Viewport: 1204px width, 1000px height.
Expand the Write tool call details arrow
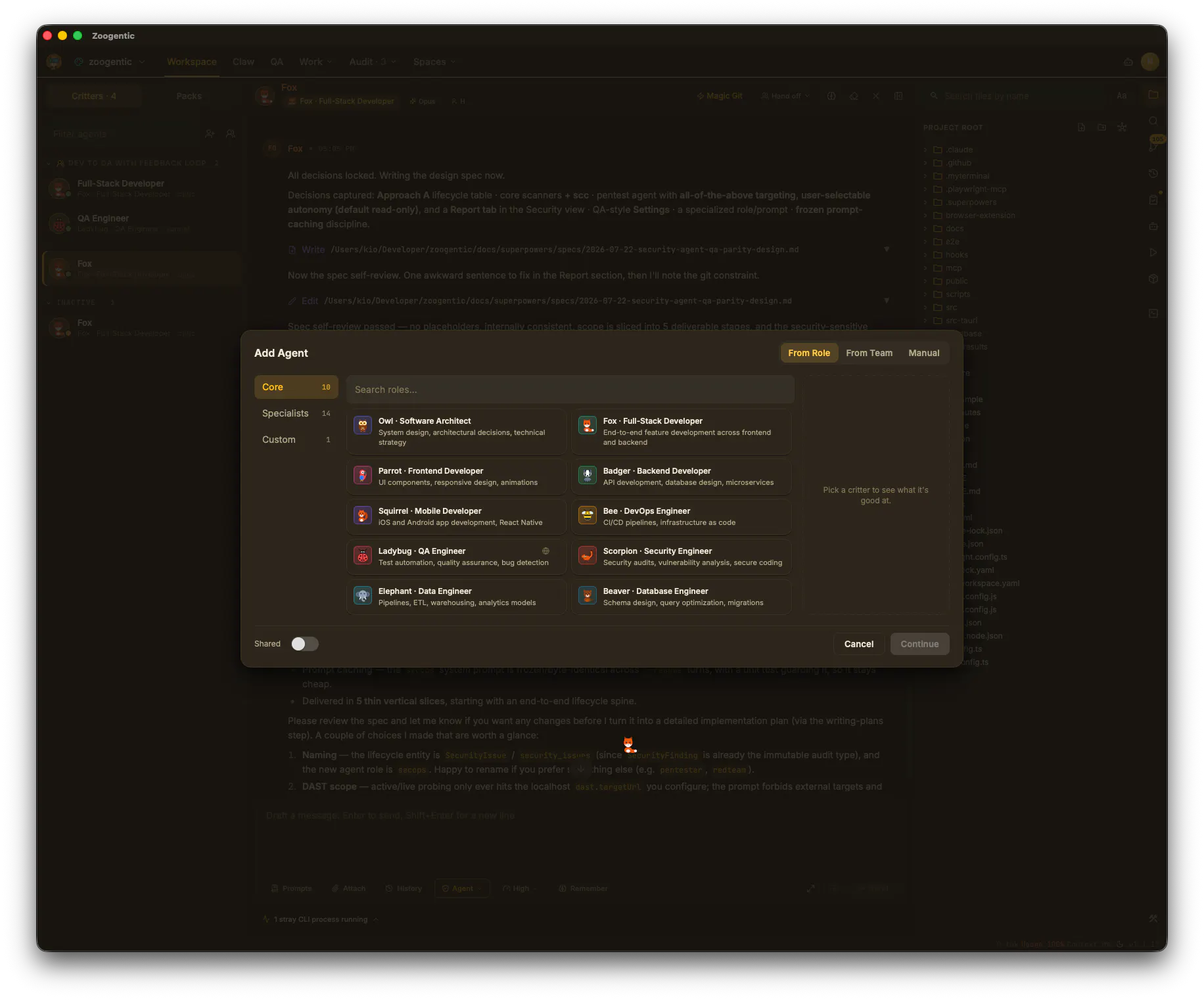(x=887, y=250)
